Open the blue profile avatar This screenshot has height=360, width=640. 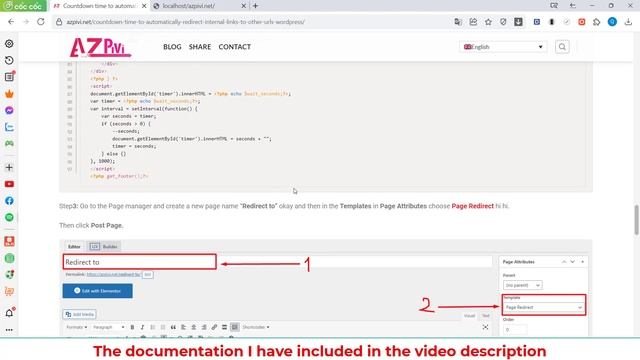coord(612,22)
